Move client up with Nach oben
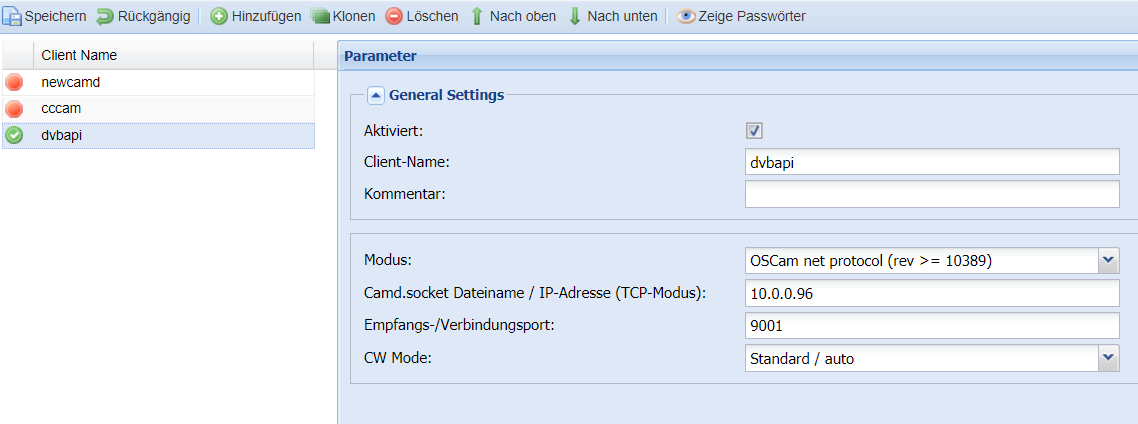 point(477,16)
